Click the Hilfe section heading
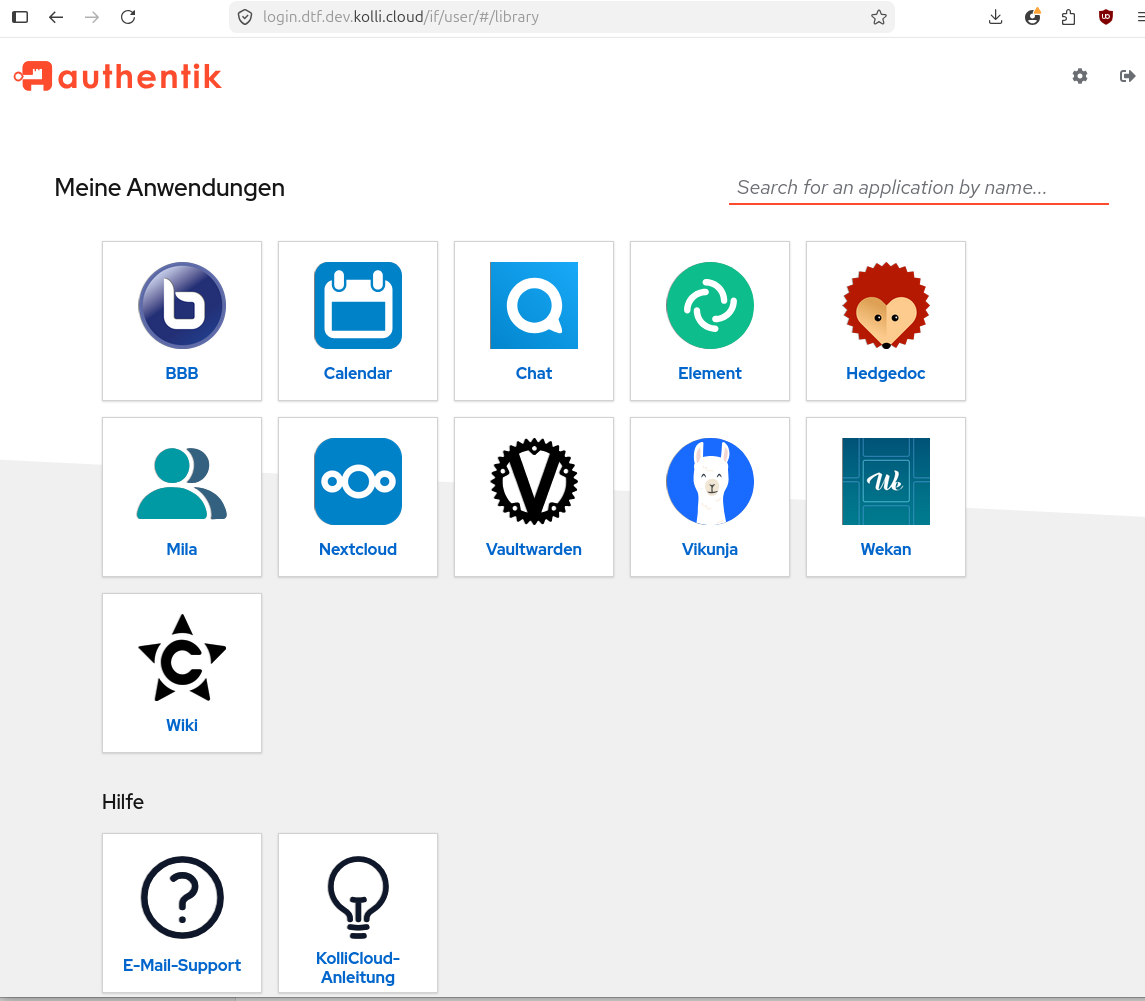Image resolution: width=1145 pixels, height=1001 pixels. [123, 802]
